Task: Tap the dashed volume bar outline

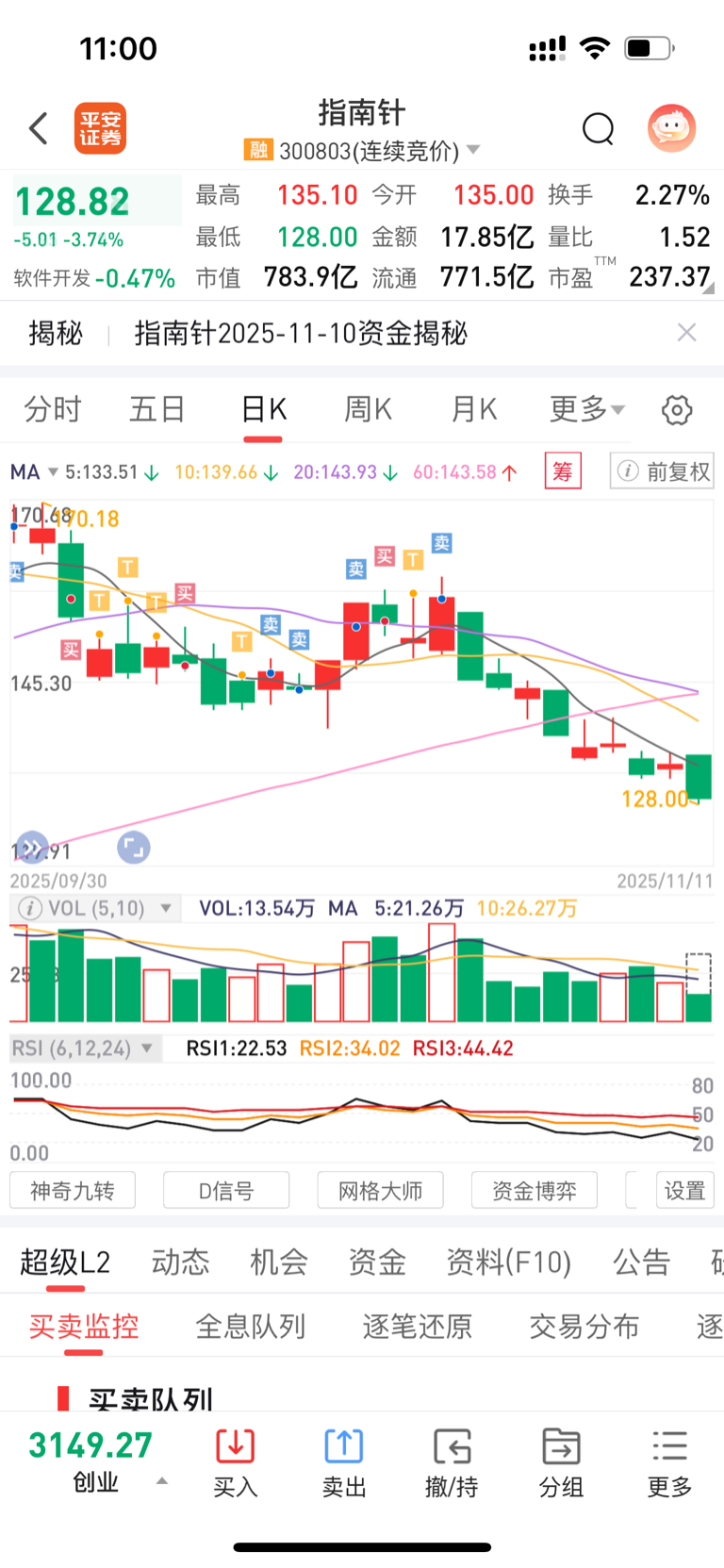Action: 699,974
